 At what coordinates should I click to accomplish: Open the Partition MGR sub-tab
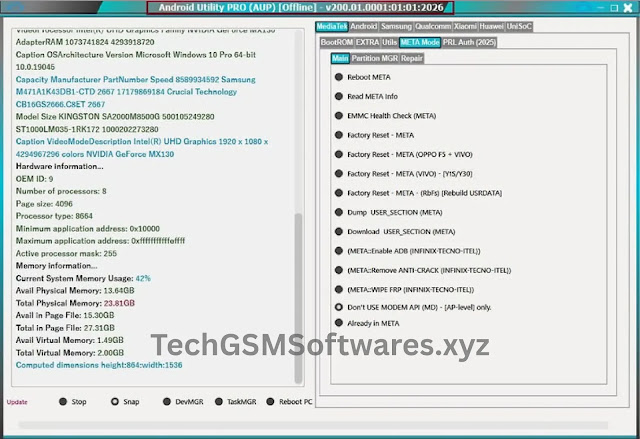(375, 59)
